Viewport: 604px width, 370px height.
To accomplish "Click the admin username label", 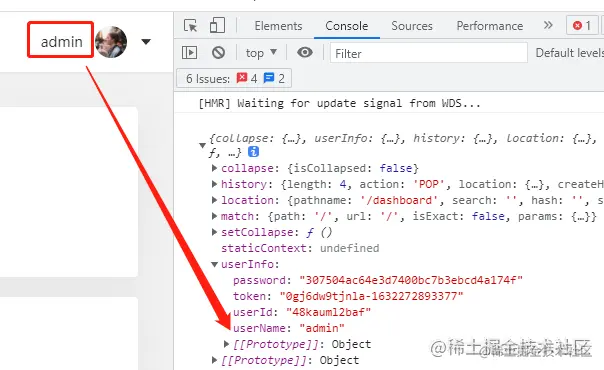I will pyautogui.click(x=62, y=42).
